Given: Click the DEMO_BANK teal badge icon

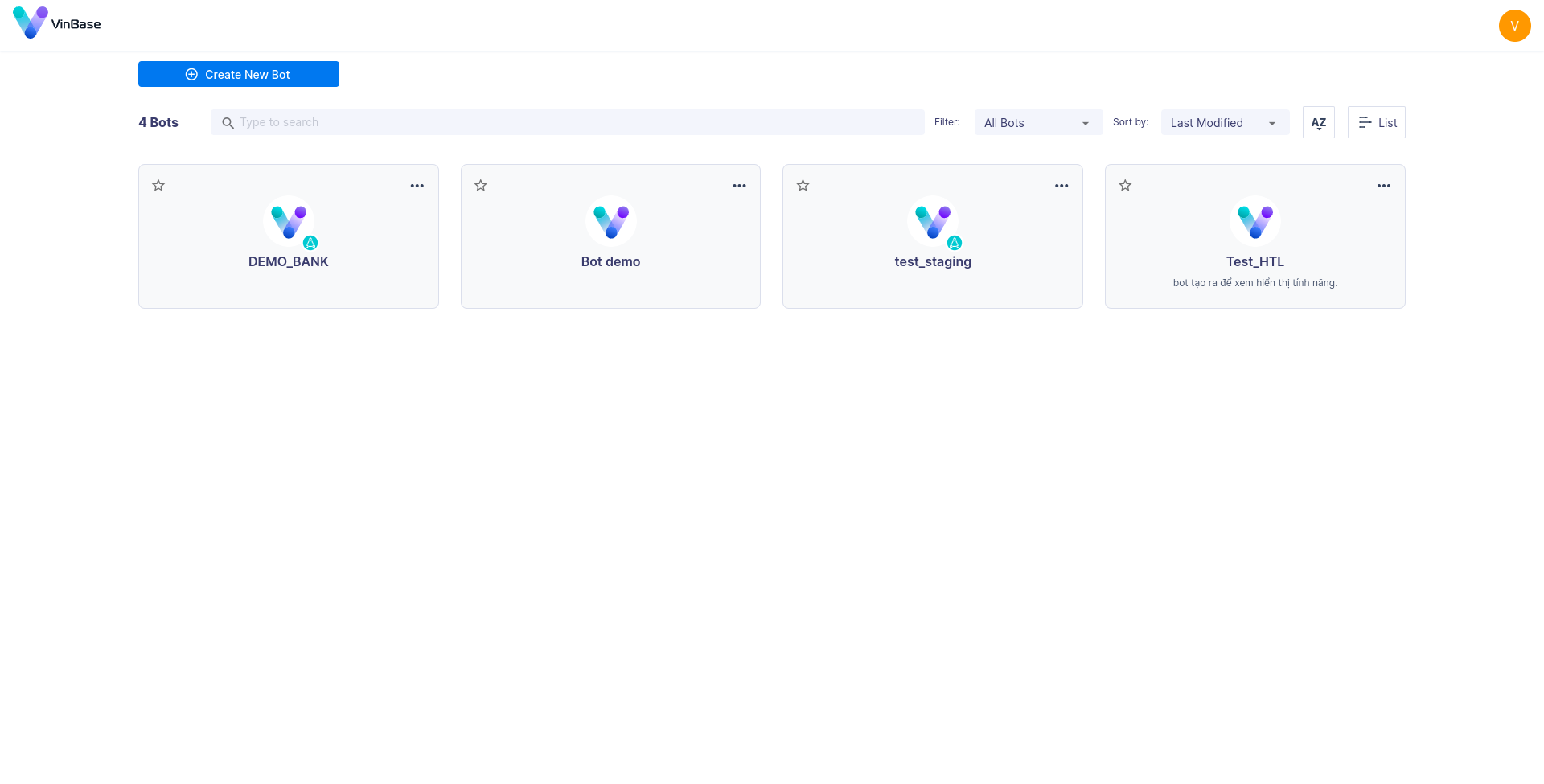Looking at the screenshot, I should tap(310, 243).
